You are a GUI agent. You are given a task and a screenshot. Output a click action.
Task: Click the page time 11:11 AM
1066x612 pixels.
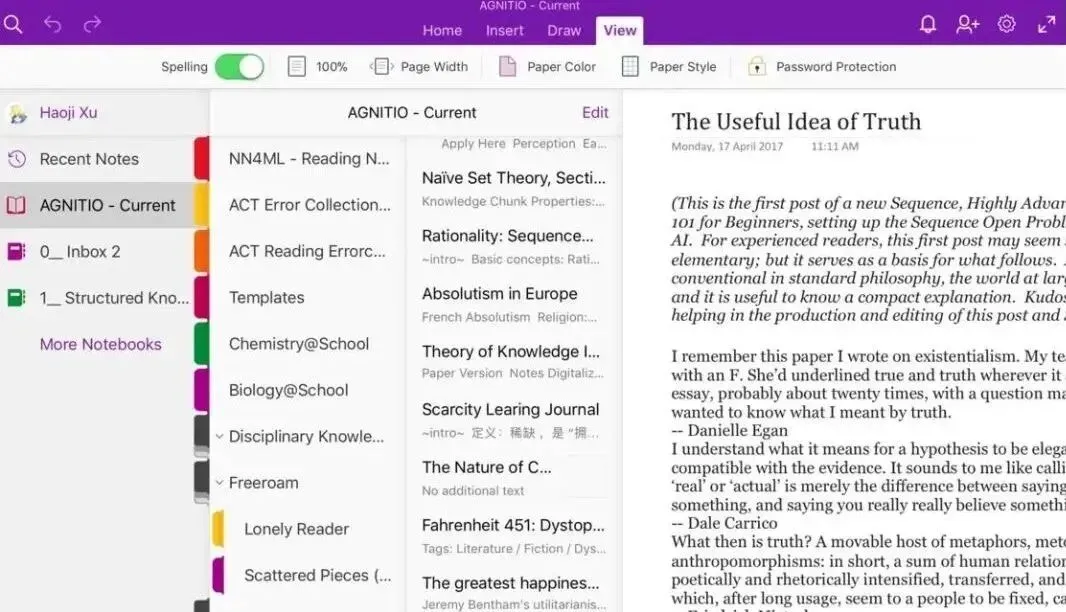tap(835, 146)
